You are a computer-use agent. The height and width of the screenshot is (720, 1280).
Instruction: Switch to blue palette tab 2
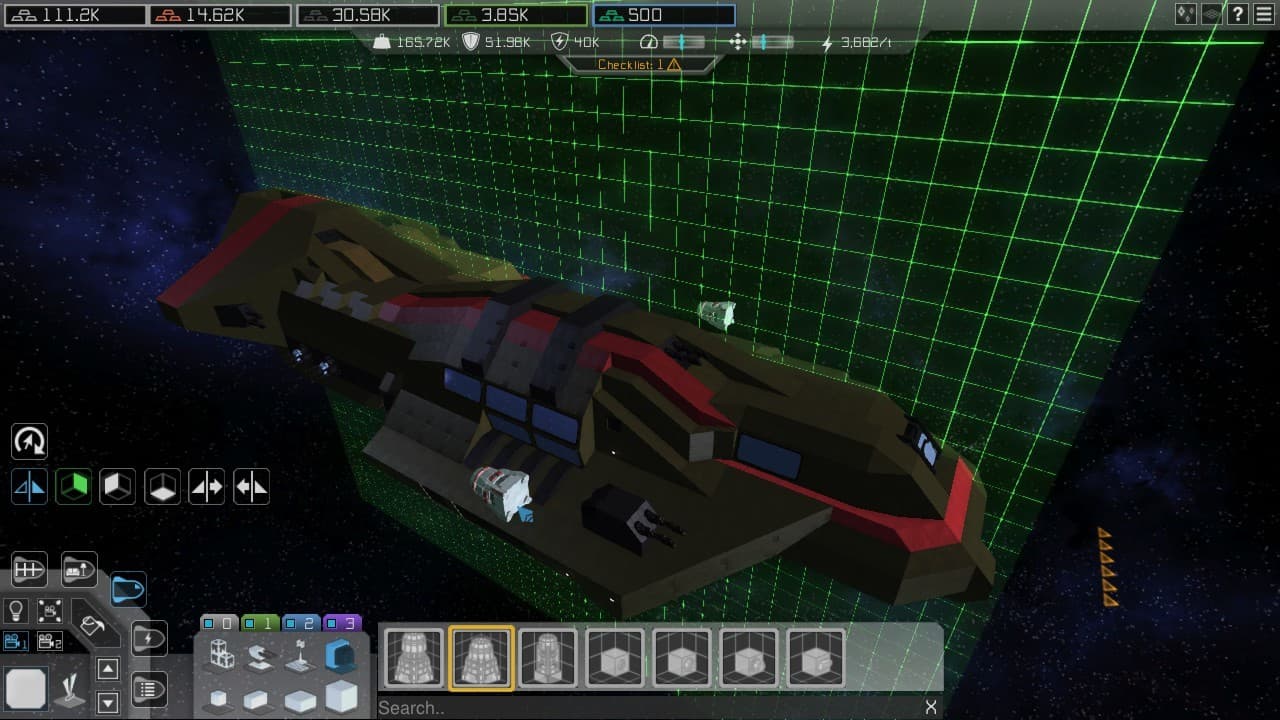[x=302, y=623]
